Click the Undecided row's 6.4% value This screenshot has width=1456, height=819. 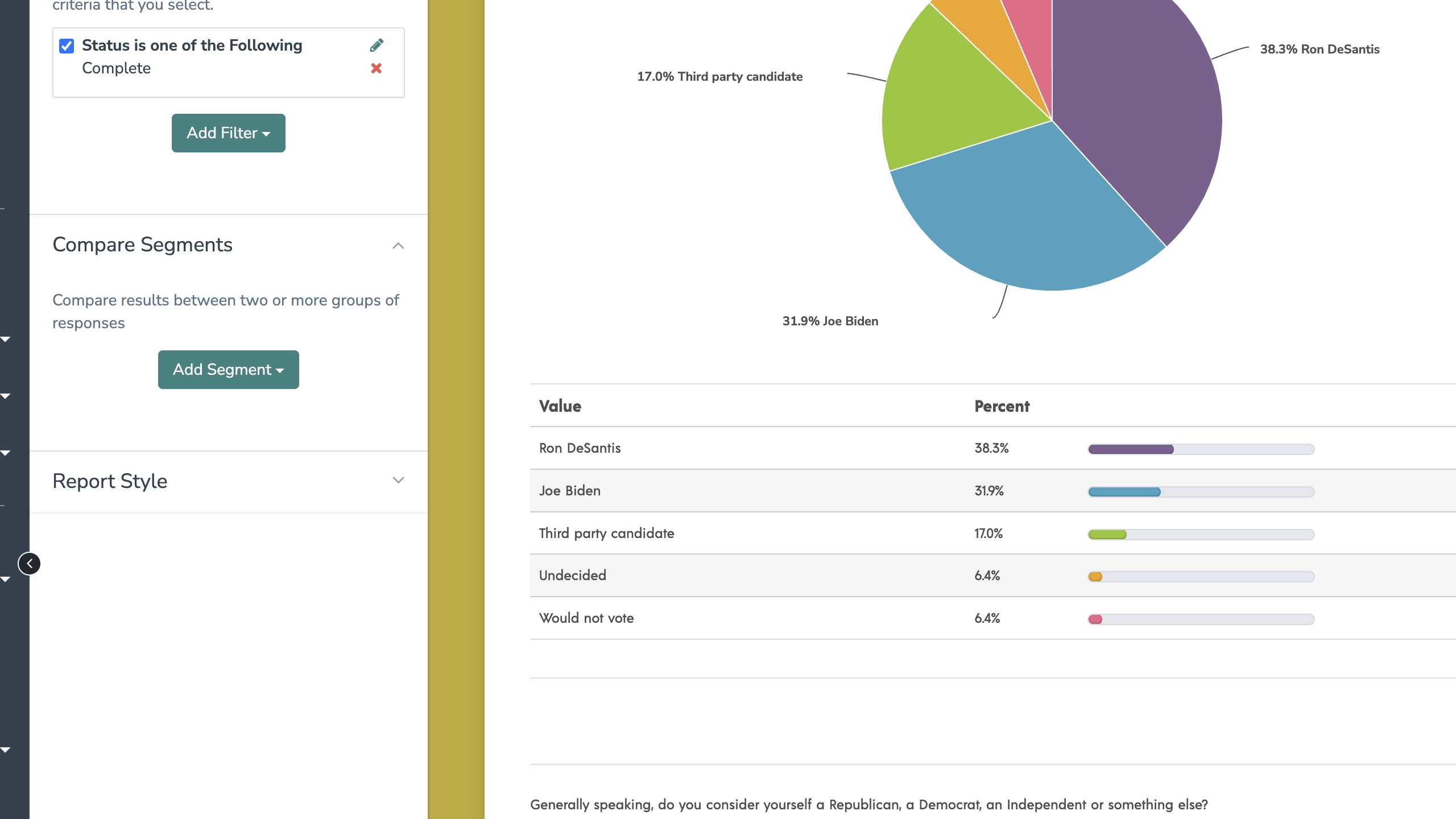[987, 576]
